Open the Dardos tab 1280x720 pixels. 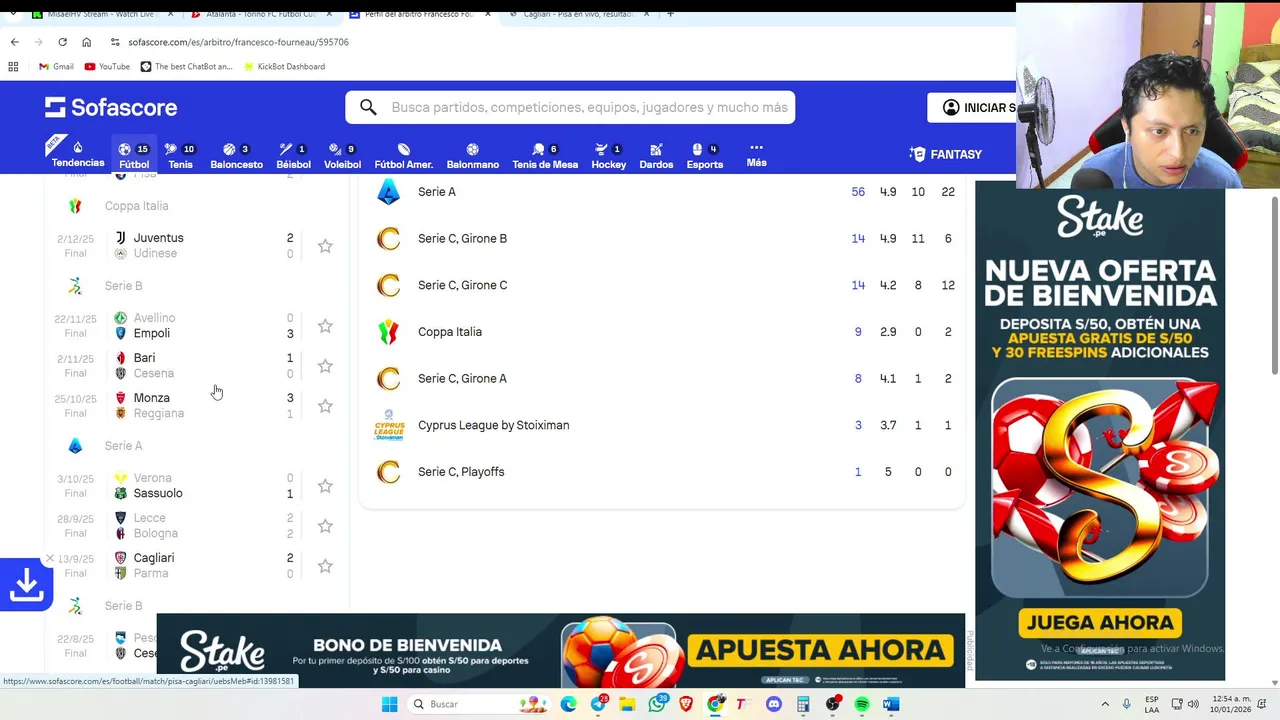coord(656,155)
